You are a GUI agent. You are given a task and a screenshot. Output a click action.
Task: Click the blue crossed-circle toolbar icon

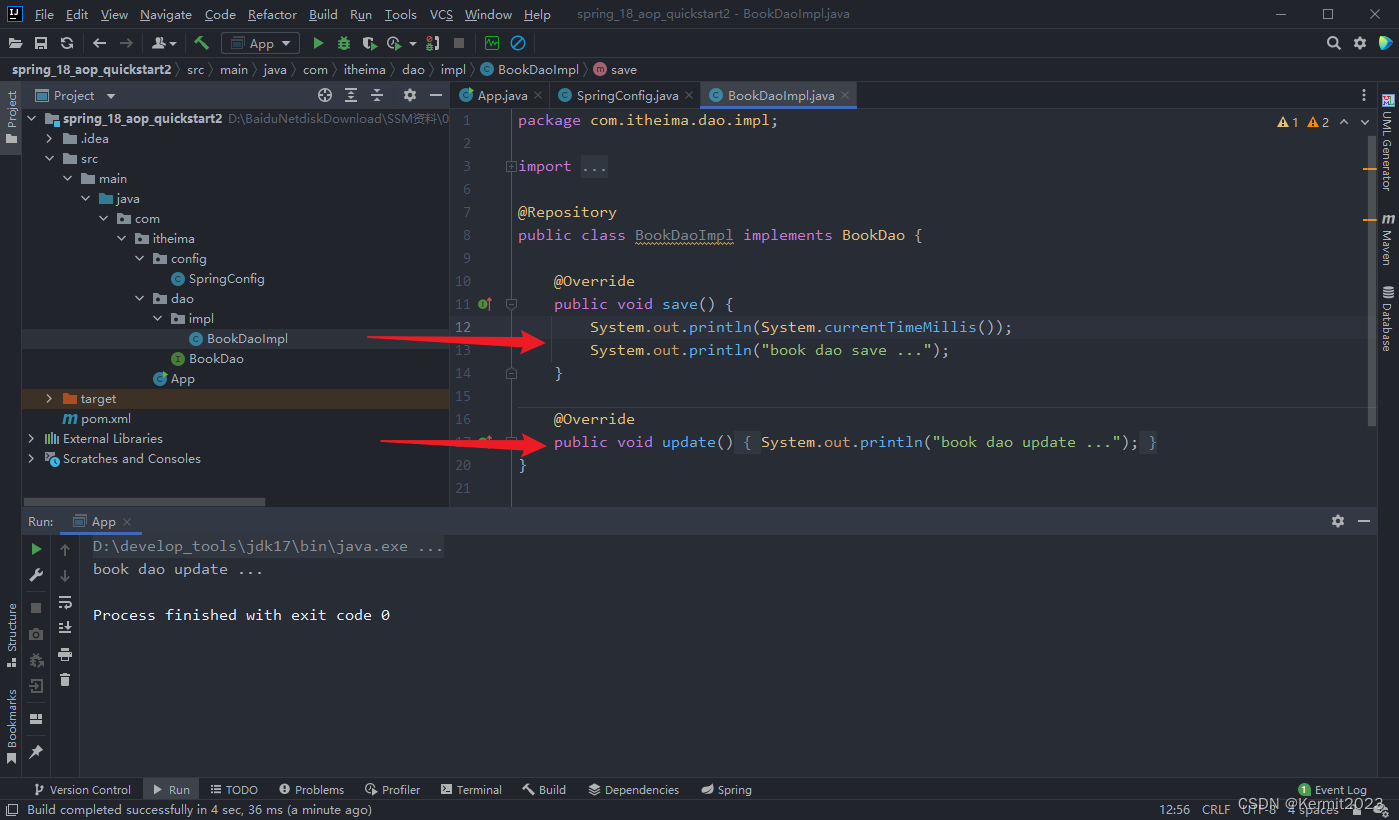point(518,43)
